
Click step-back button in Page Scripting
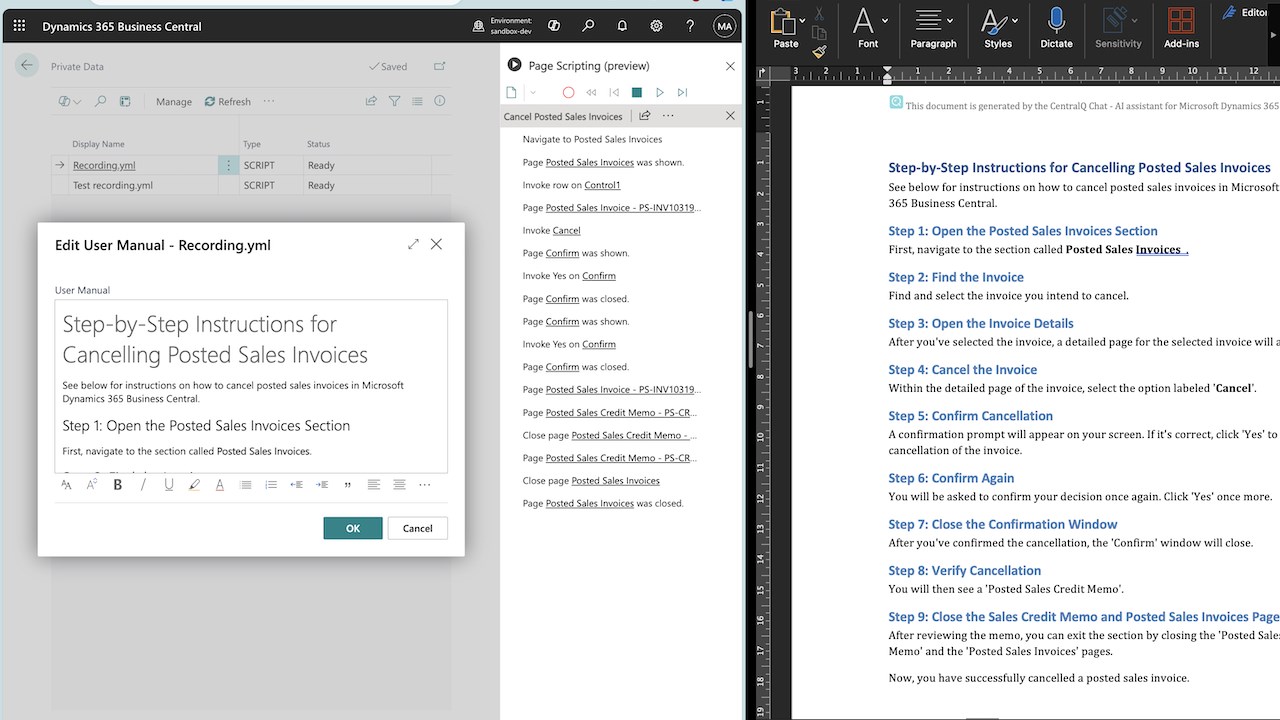[614, 92]
